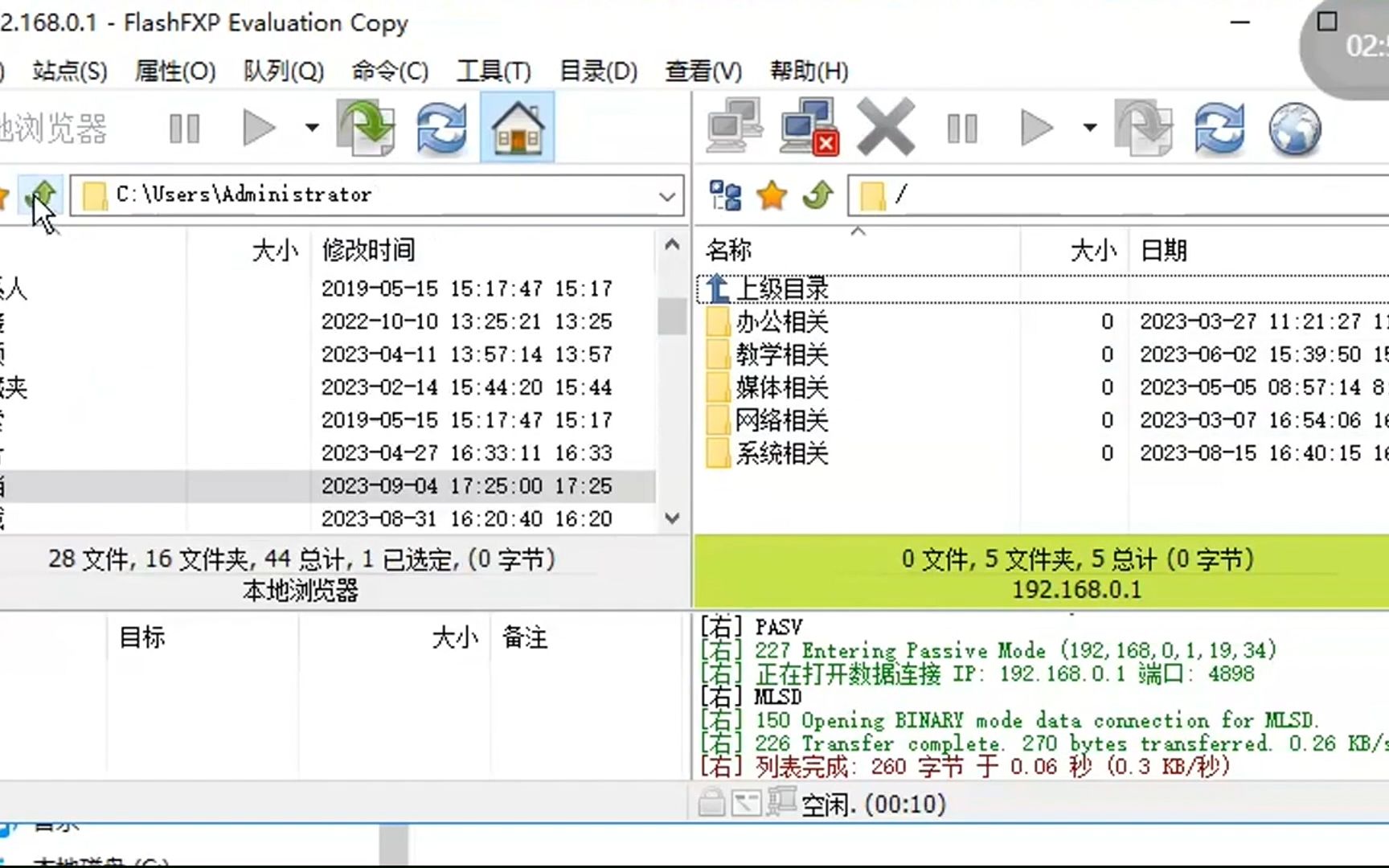Open the 工具(T) menu
1389x868 pixels.
(x=493, y=72)
